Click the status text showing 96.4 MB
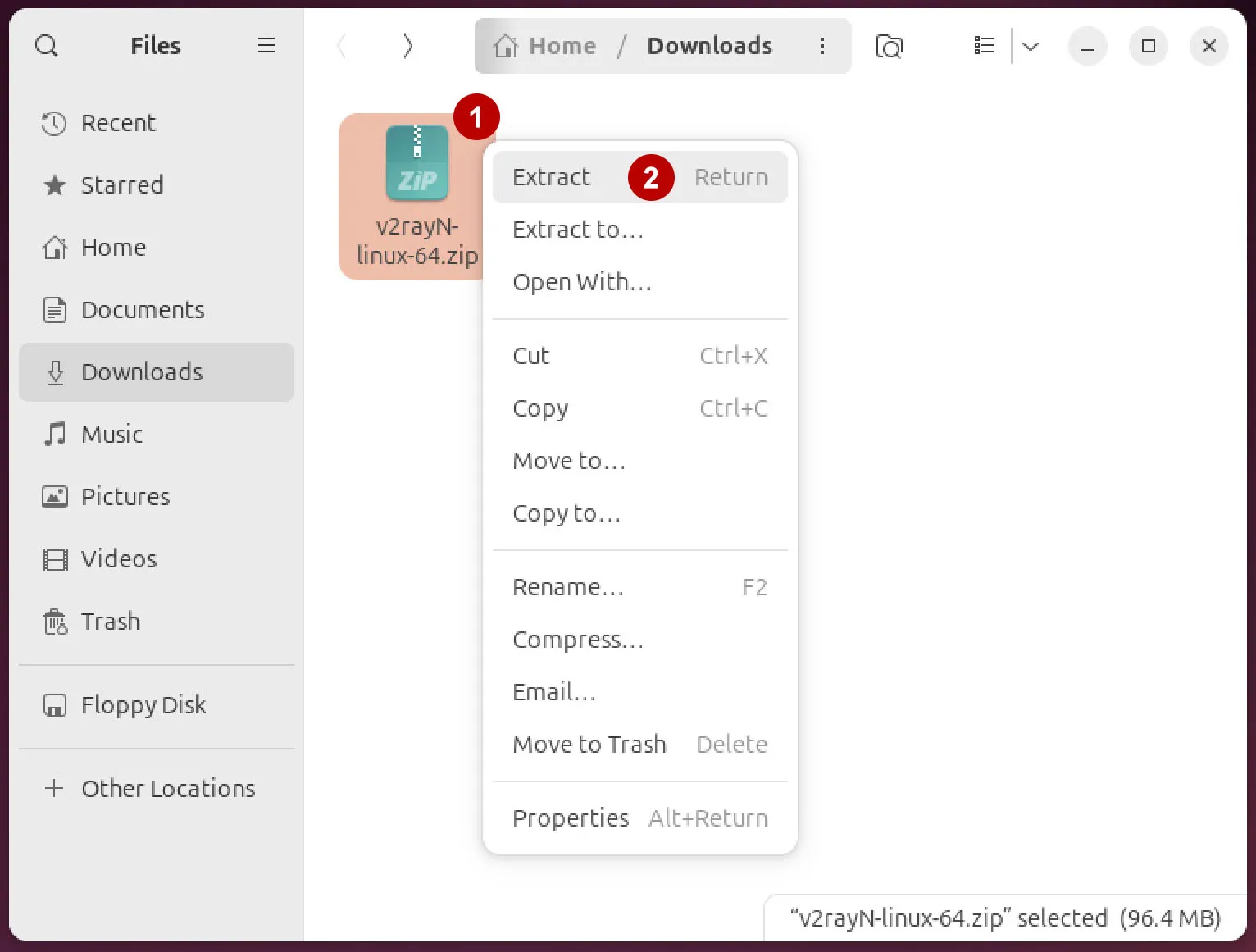The width and height of the screenshot is (1256, 952). pyautogui.click(x=1005, y=918)
